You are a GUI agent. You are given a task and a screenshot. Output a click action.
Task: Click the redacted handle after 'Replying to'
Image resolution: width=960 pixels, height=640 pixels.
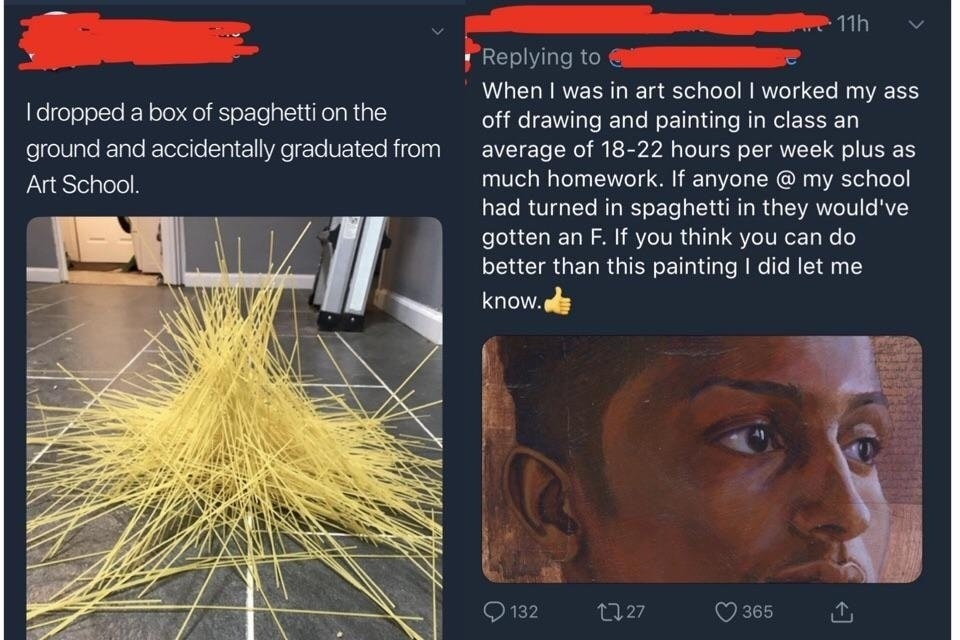(704, 58)
